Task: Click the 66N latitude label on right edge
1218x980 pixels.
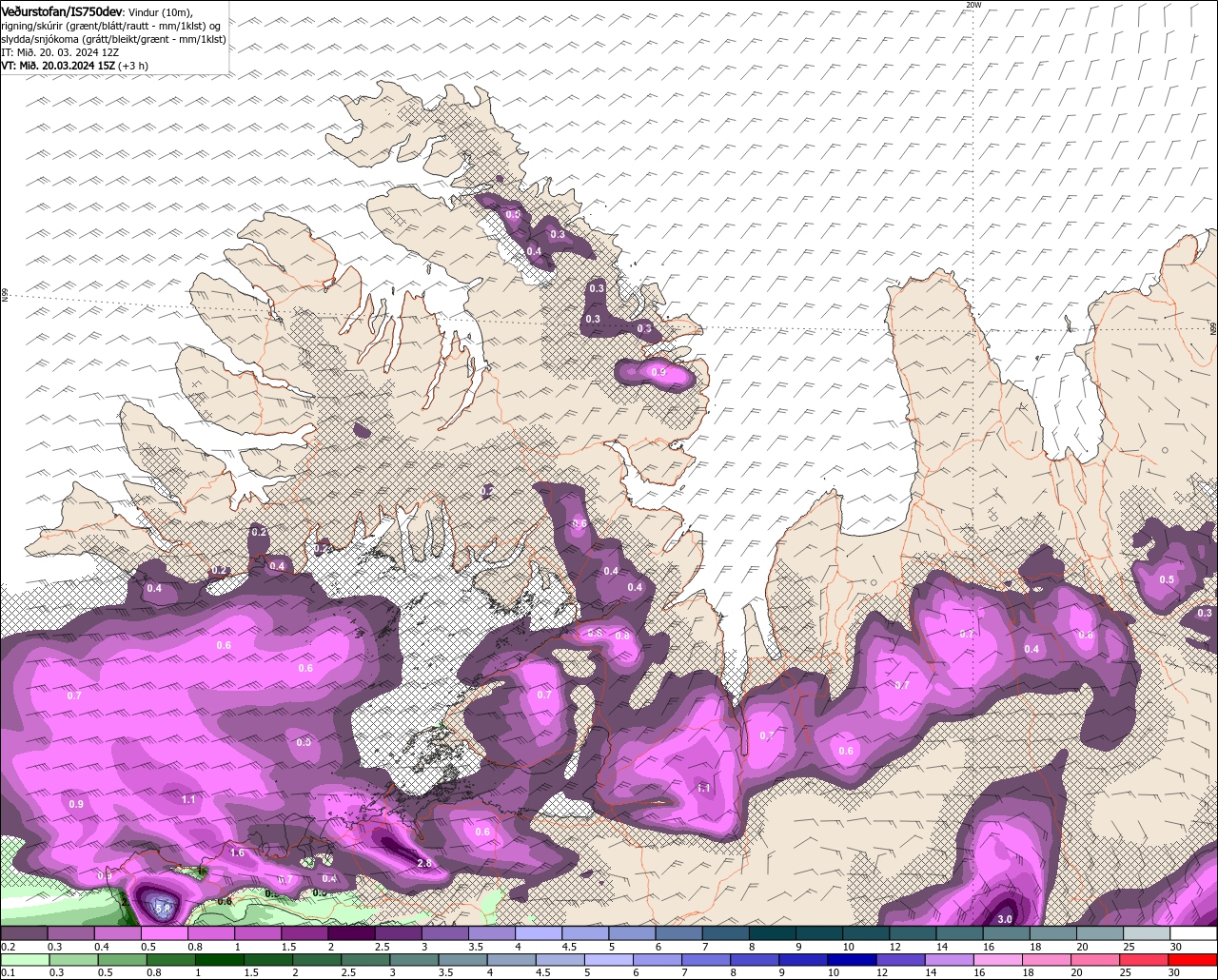Action: coord(1213,329)
